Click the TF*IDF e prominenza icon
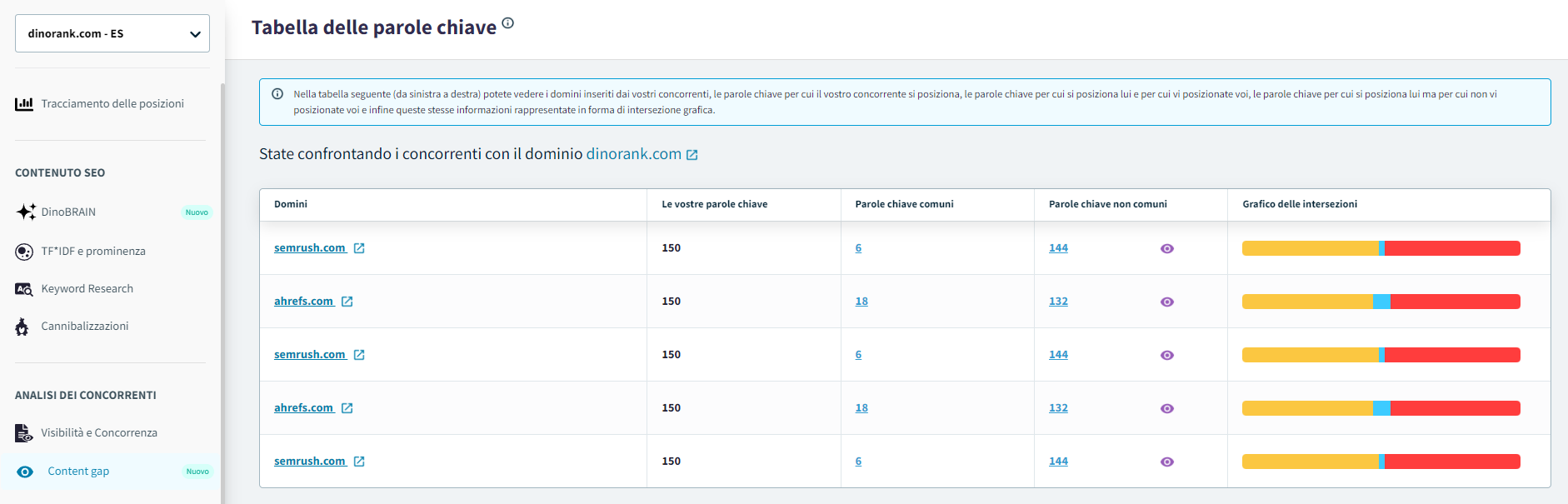Screen dimensions: 1568x504 point(24,252)
